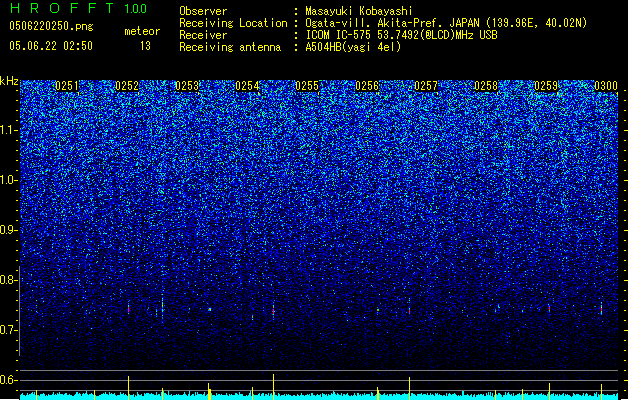This screenshot has height=400, width=629.
Task: Click the 0254 time marker
Action: (x=247, y=86)
